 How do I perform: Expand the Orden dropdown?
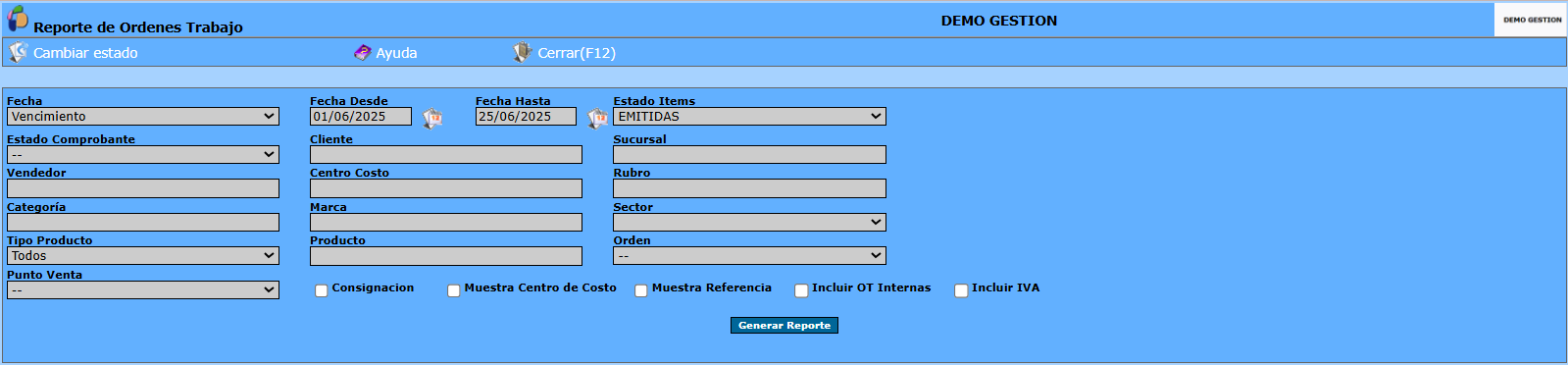749,255
